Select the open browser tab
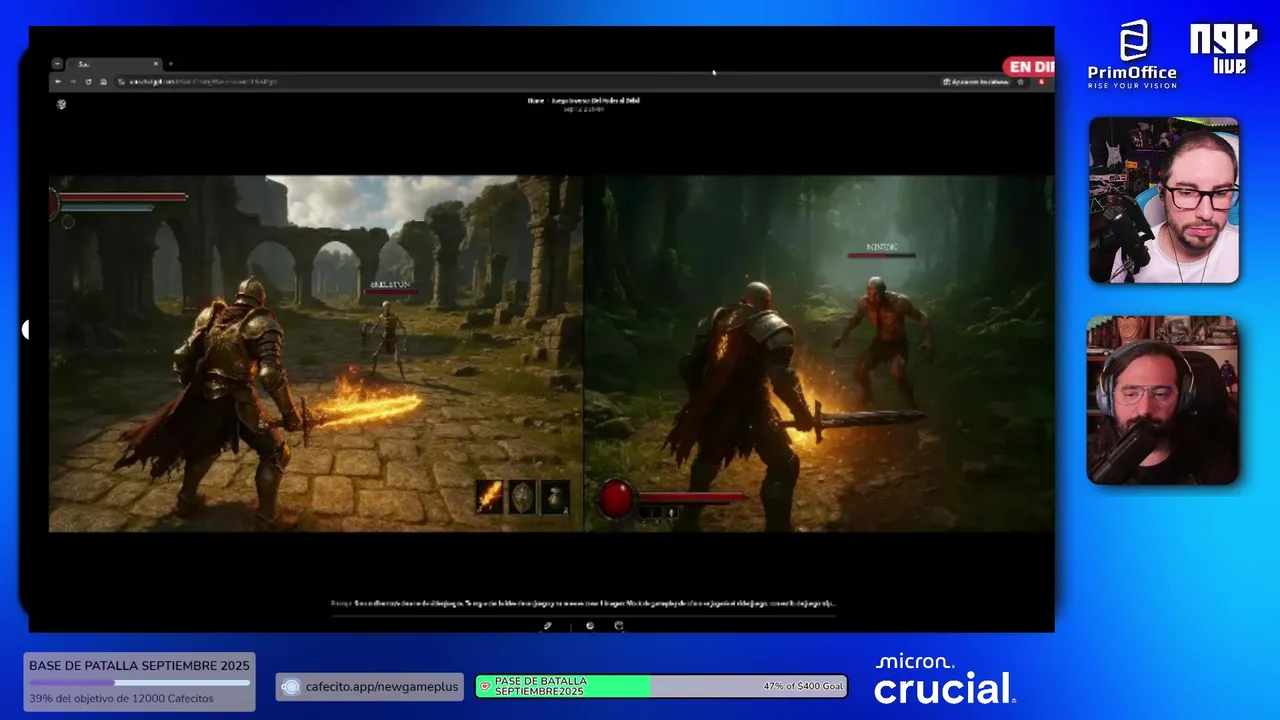 point(113,64)
